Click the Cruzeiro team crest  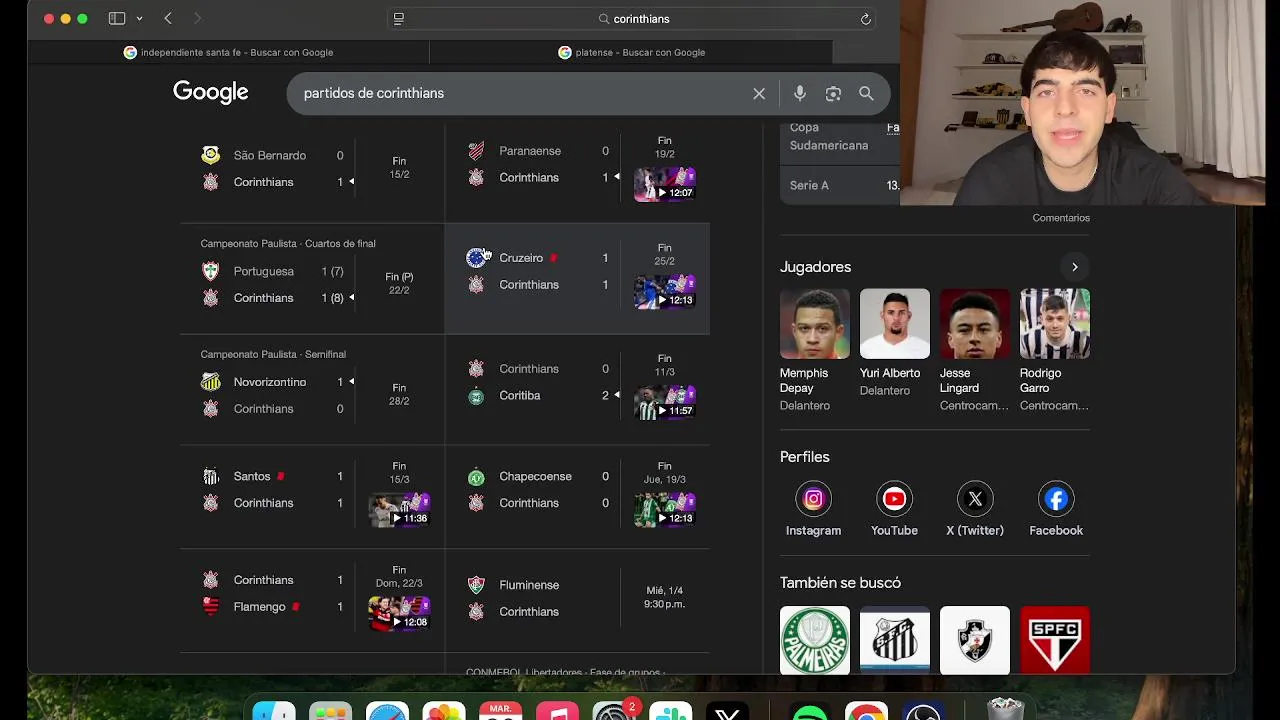[x=476, y=258]
